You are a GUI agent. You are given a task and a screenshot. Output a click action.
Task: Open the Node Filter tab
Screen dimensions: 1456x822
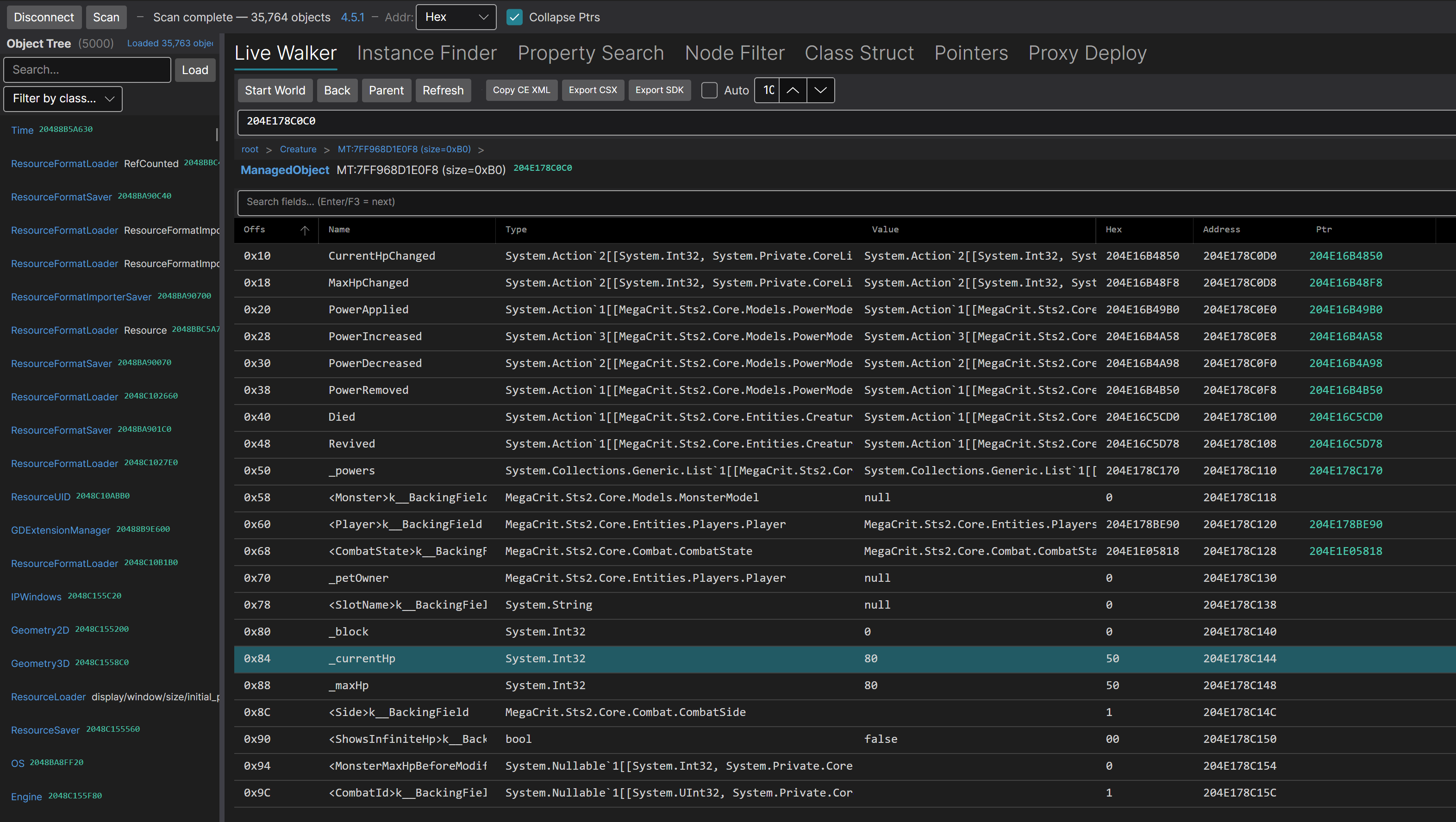click(734, 53)
